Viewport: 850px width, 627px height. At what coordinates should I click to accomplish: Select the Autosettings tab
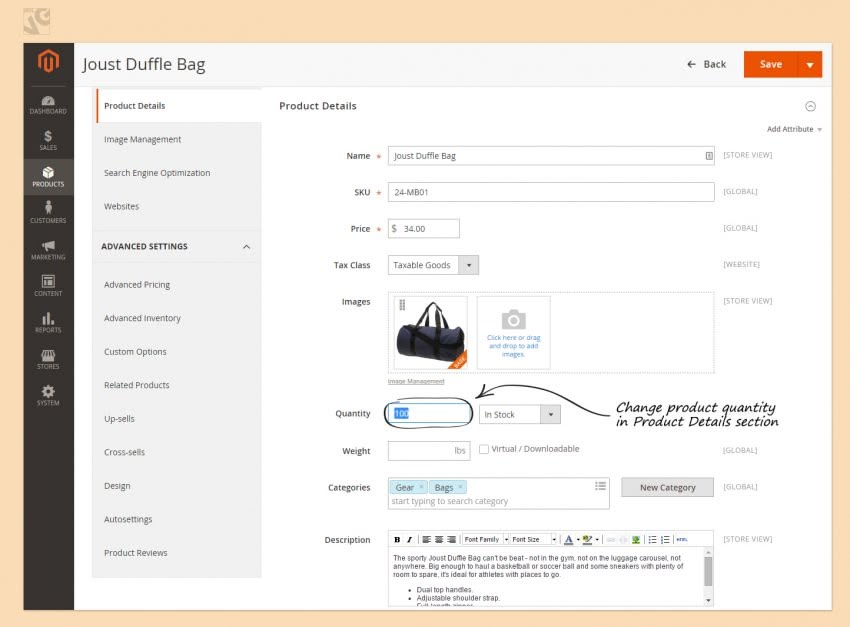tap(178, 519)
